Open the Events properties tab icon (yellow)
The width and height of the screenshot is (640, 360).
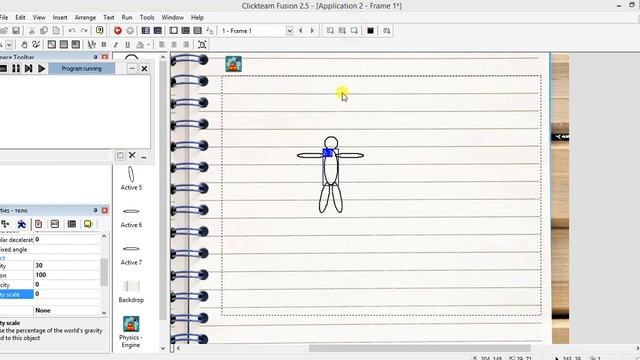(88, 224)
